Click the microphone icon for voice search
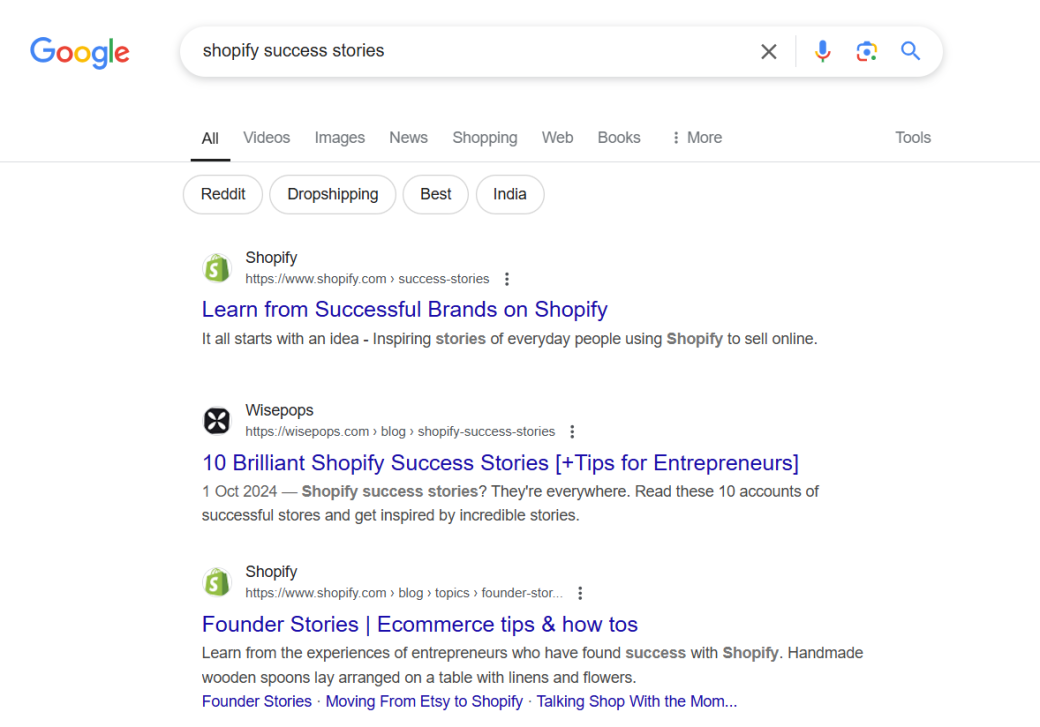Screen dimensions: 1040x727 822,51
